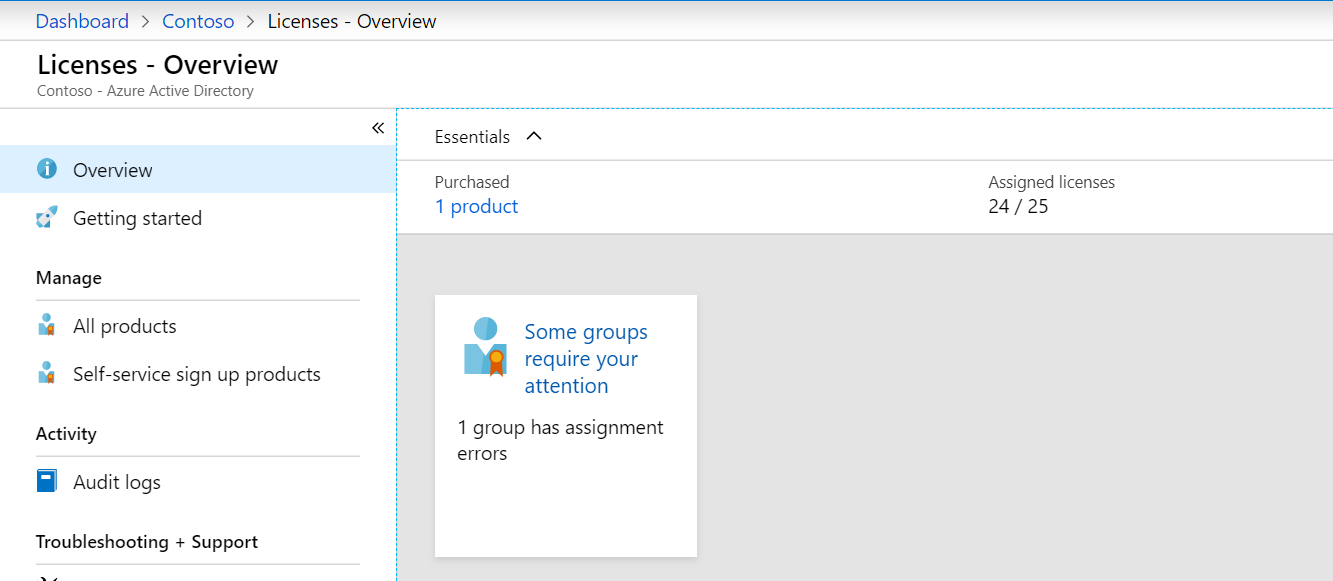Screen dimensions: 1333x581
Task: Click the Self-service sign up products icon
Action: click(46, 373)
